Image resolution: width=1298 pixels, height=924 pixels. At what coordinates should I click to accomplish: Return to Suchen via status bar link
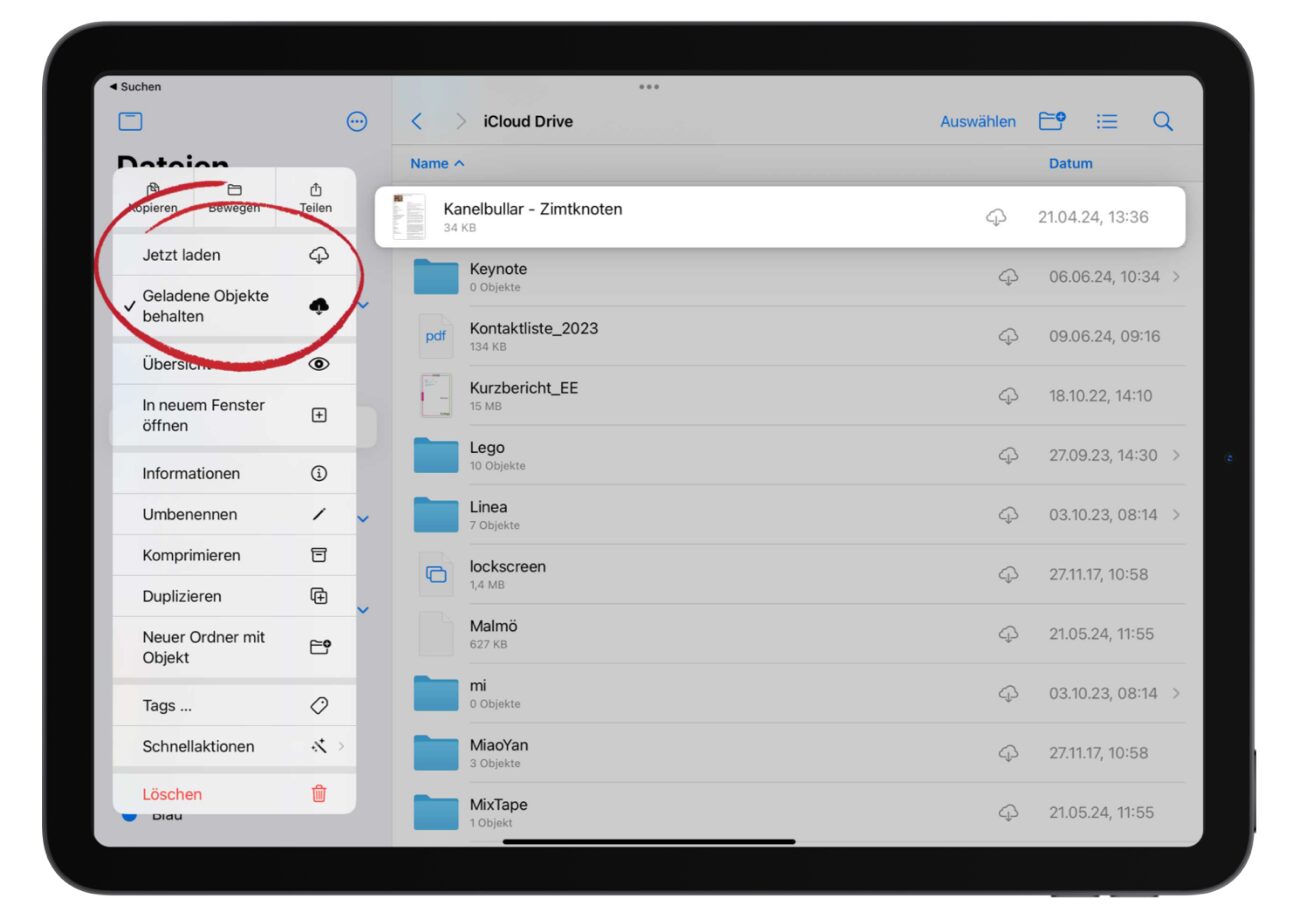tap(136, 87)
